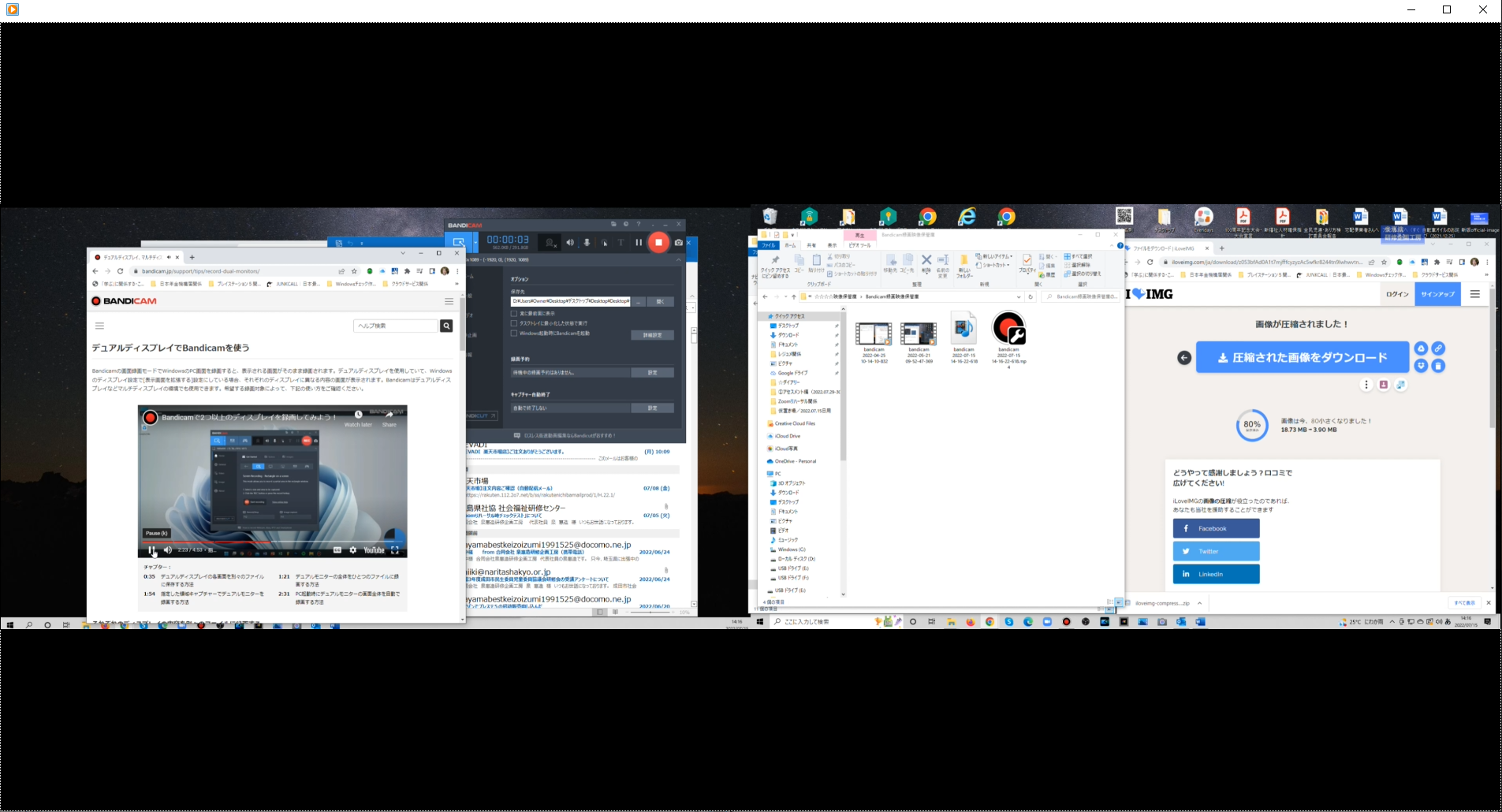The width and height of the screenshot is (1502, 812).
Task: Select Bandicam screen recording mode icon
Action: (459, 242)
